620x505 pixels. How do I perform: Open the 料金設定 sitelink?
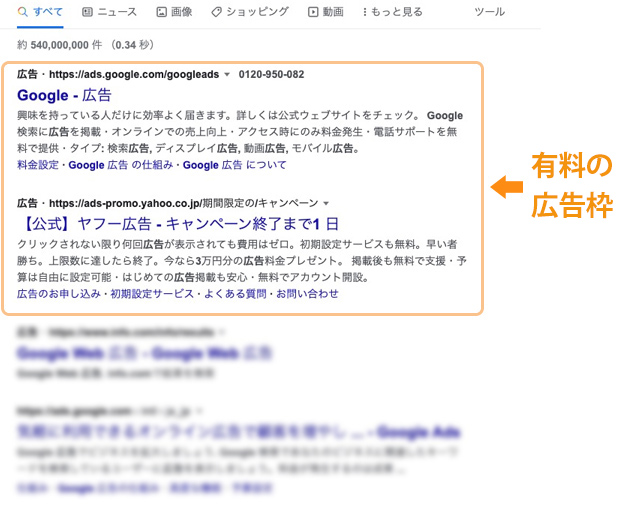pyautogui.click(x=38, y=165)
